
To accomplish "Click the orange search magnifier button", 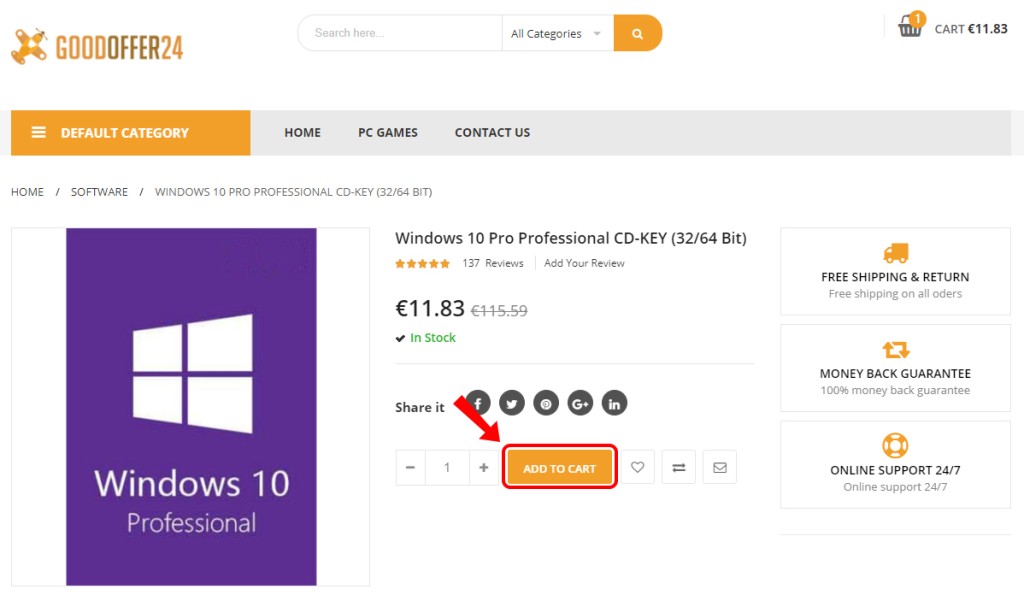I will tap(637, 33).
